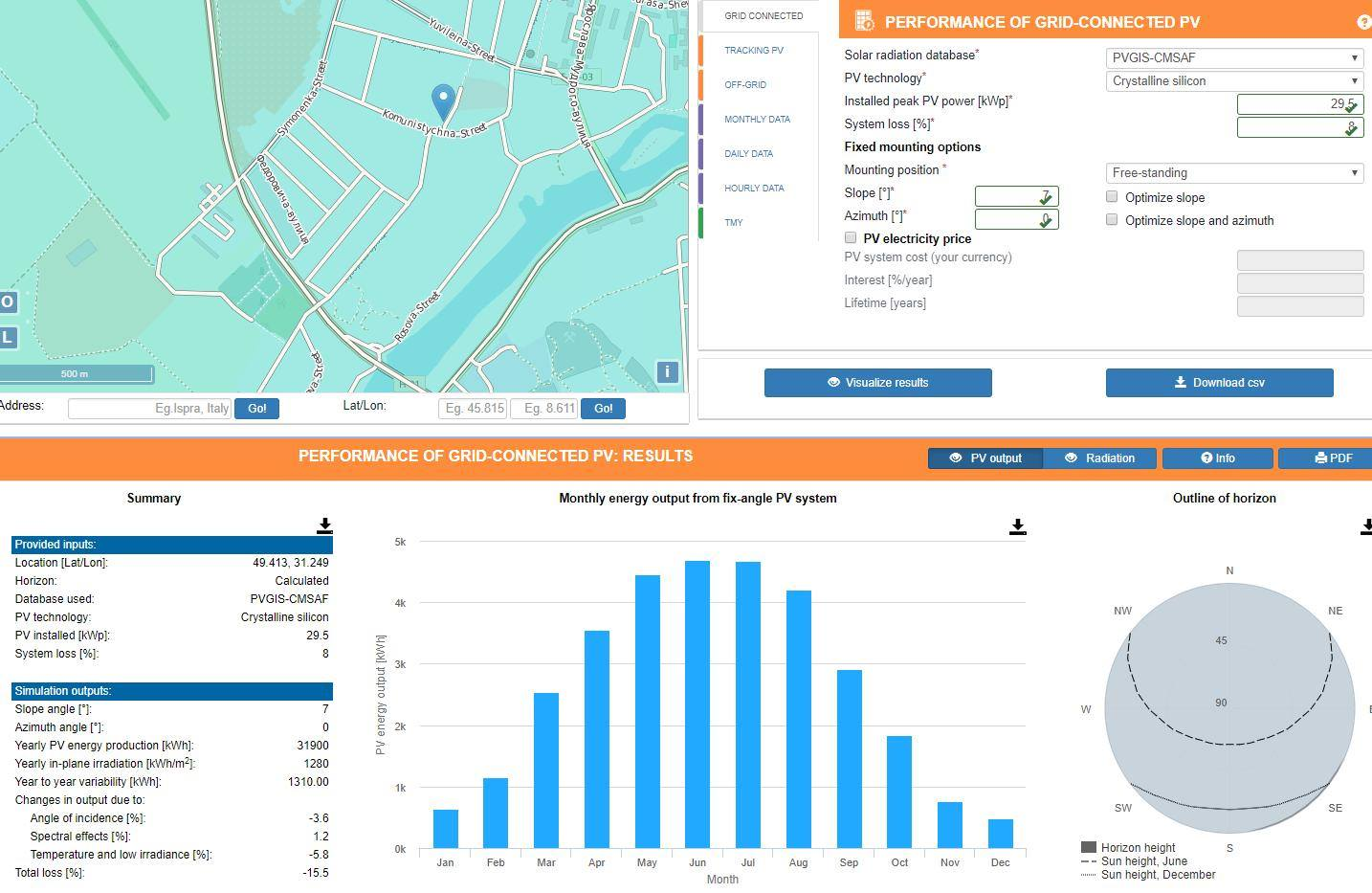This screenshot has width=1372, height=893.
Task: Expand the PV technology dropdown
Action: pos(1234,81)
